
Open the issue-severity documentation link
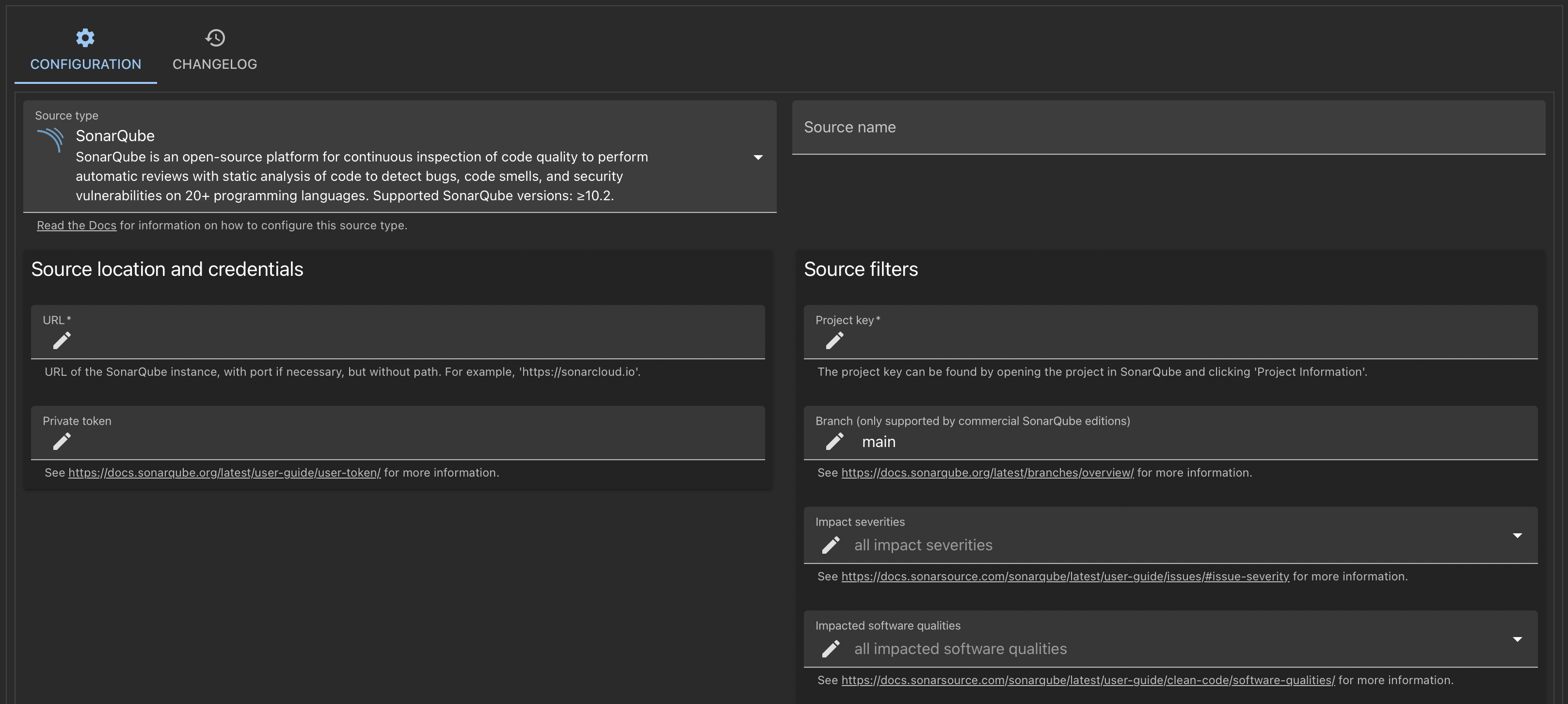[1065, 576]
